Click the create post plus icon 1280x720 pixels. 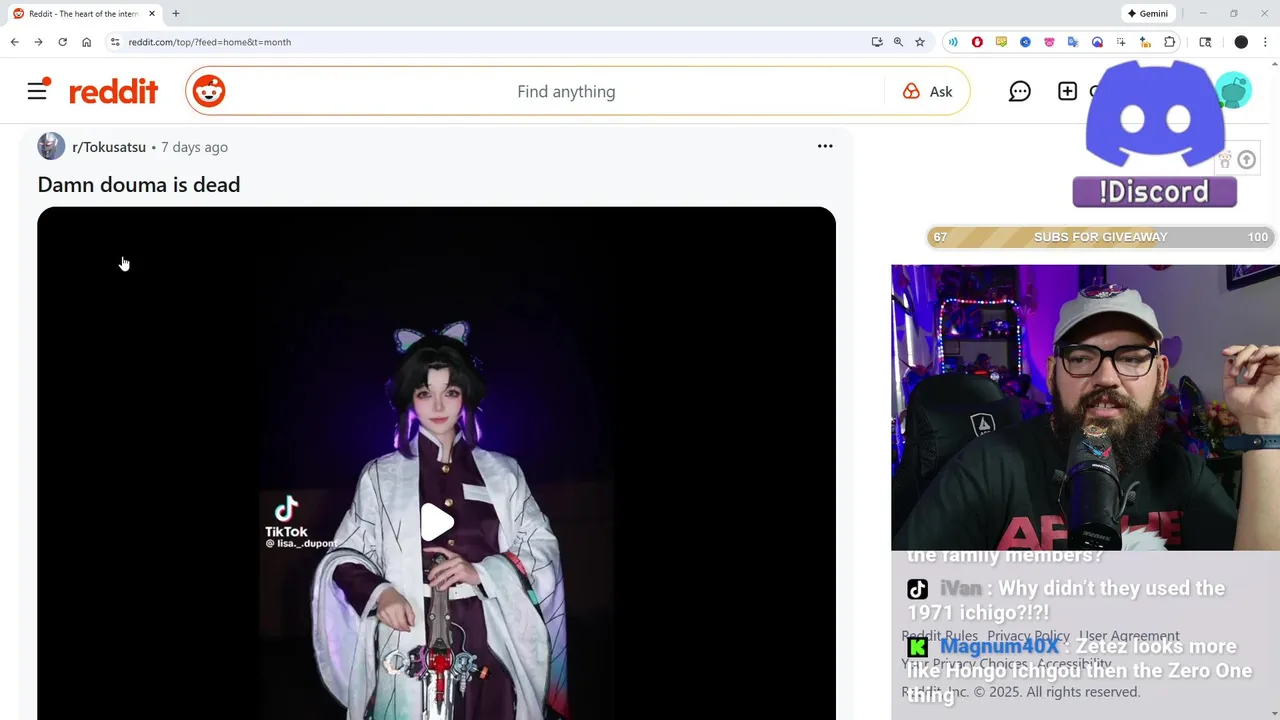coord(1067,91)
